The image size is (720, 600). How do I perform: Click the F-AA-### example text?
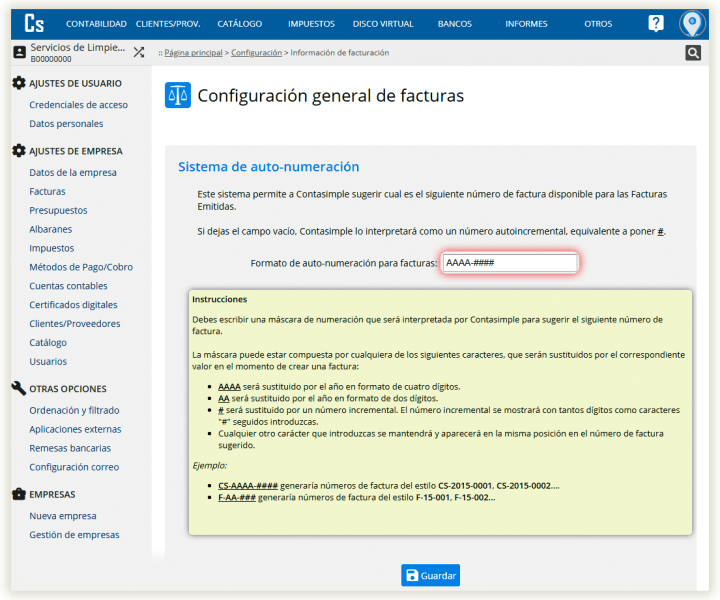pyautogui.click(x=237, y=498)
